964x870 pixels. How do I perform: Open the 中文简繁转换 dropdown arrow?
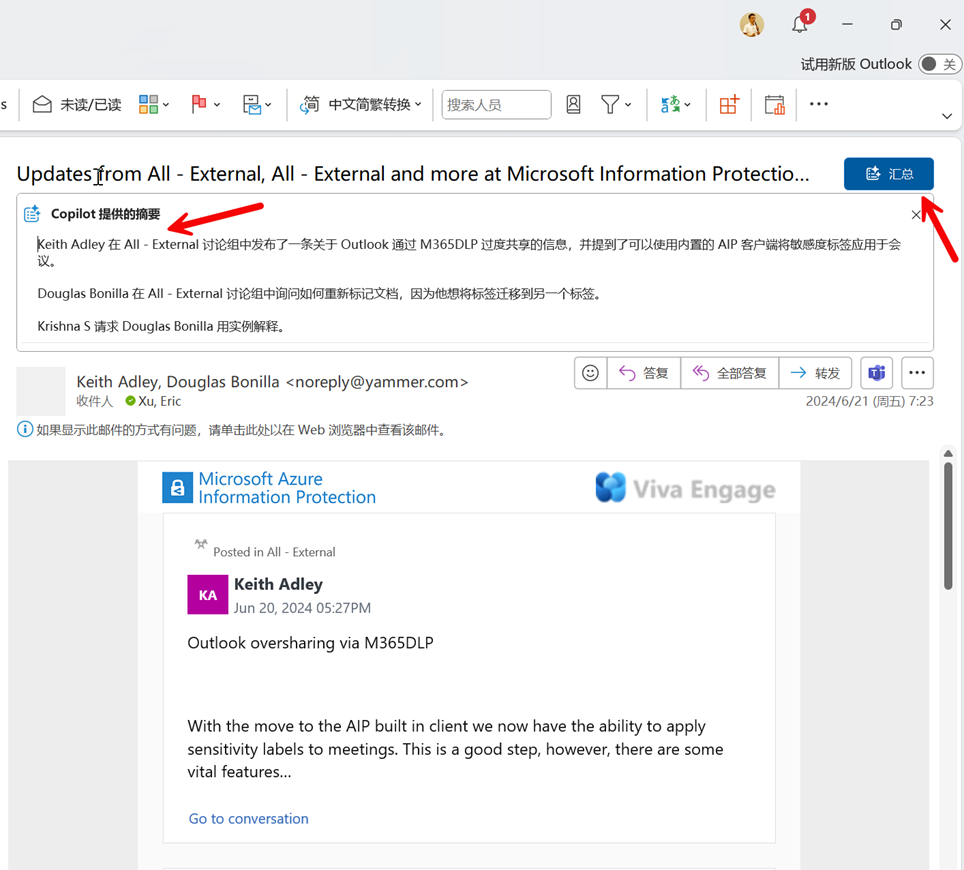(418, 105)
